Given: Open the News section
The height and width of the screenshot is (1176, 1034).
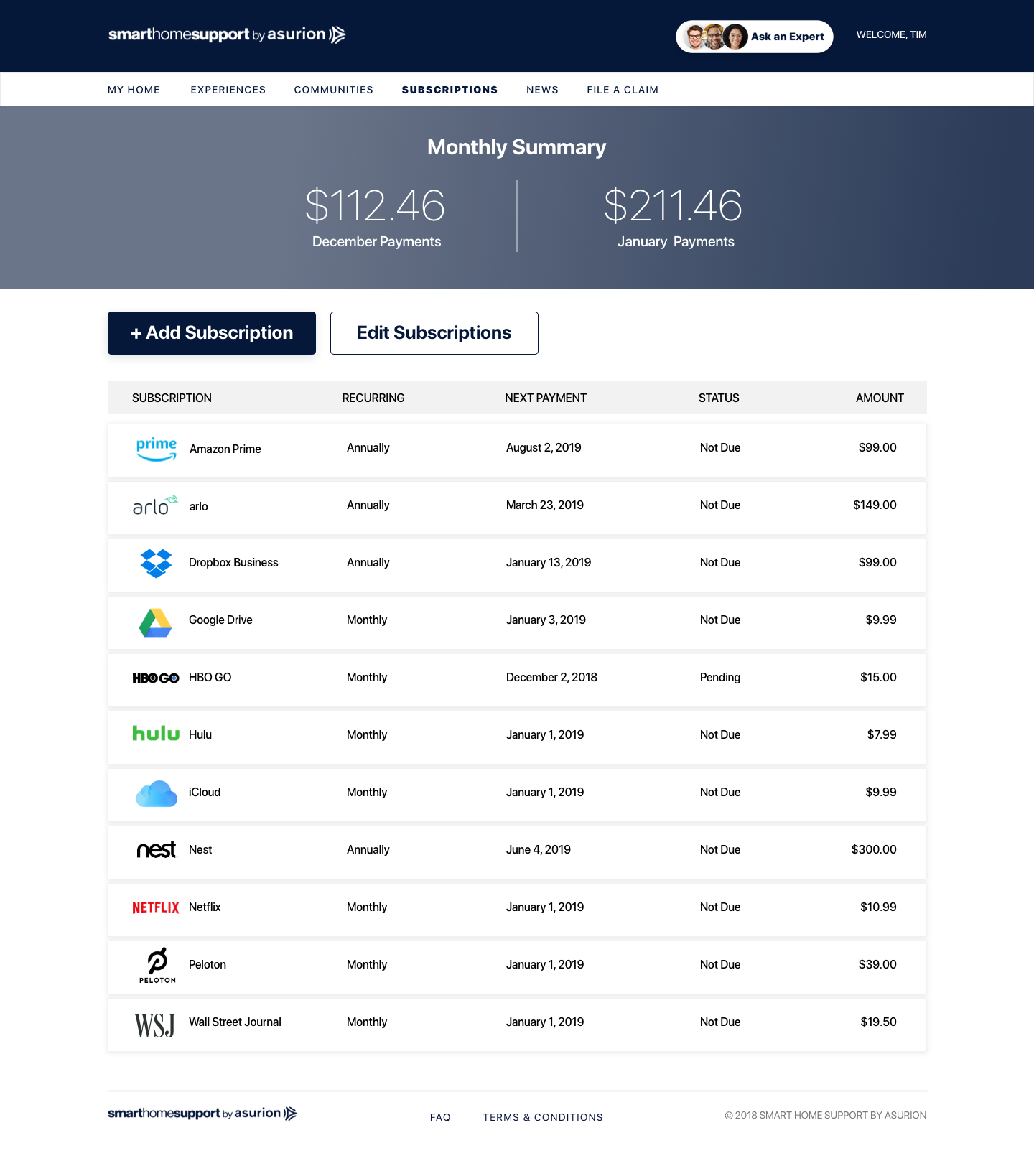Looking at the screenshot, I should [542, 90].
